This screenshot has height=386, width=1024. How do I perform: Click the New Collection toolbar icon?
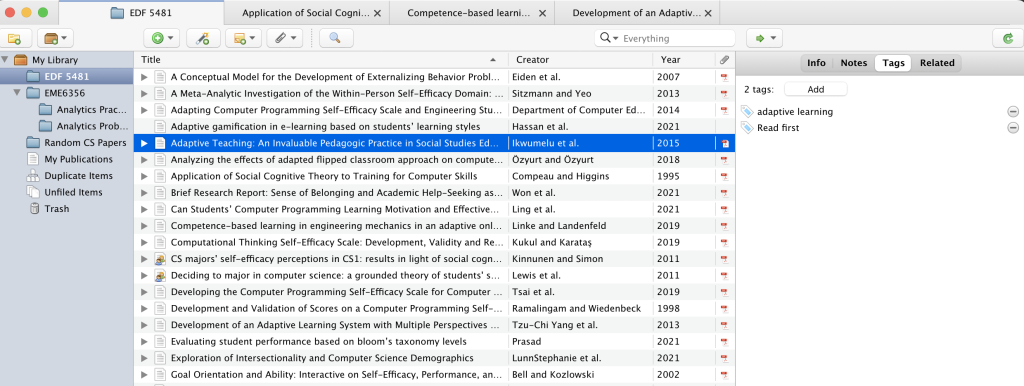coord(15,39)
